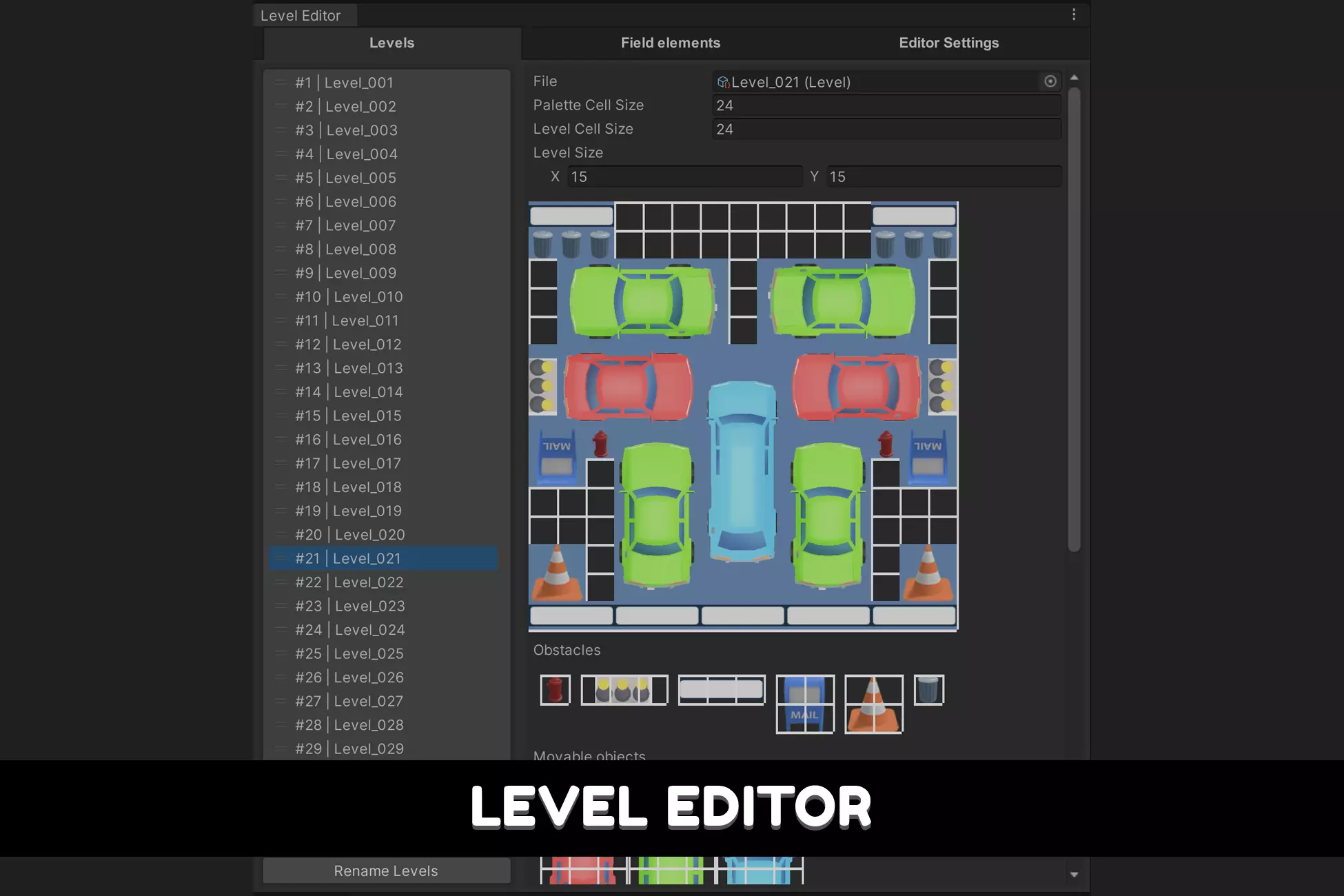Select the bollard row obstacle in palette

[x=624, y=690]
